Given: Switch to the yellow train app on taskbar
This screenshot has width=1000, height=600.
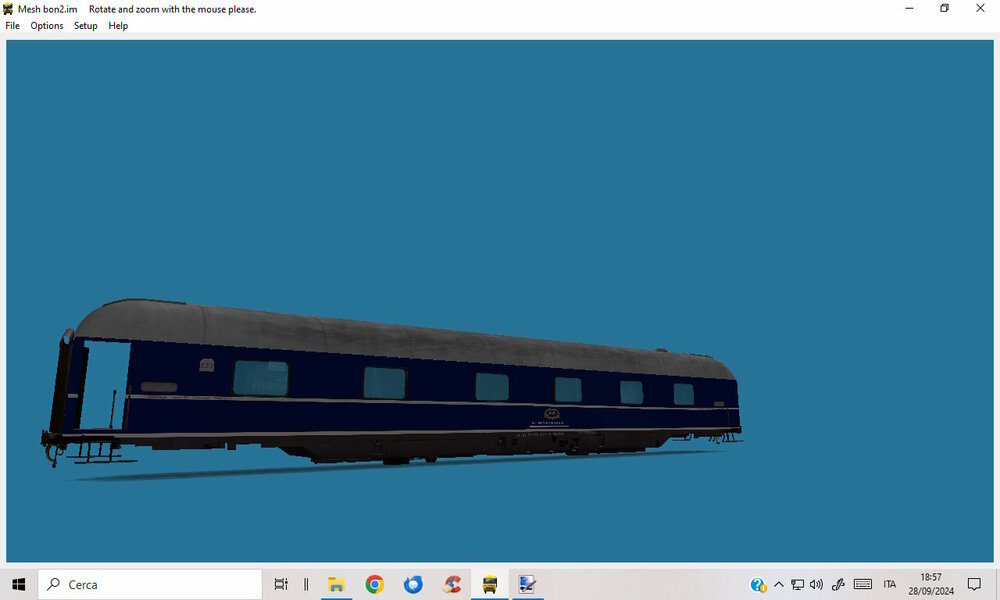Looking at the screenshot, I should 490,584.
